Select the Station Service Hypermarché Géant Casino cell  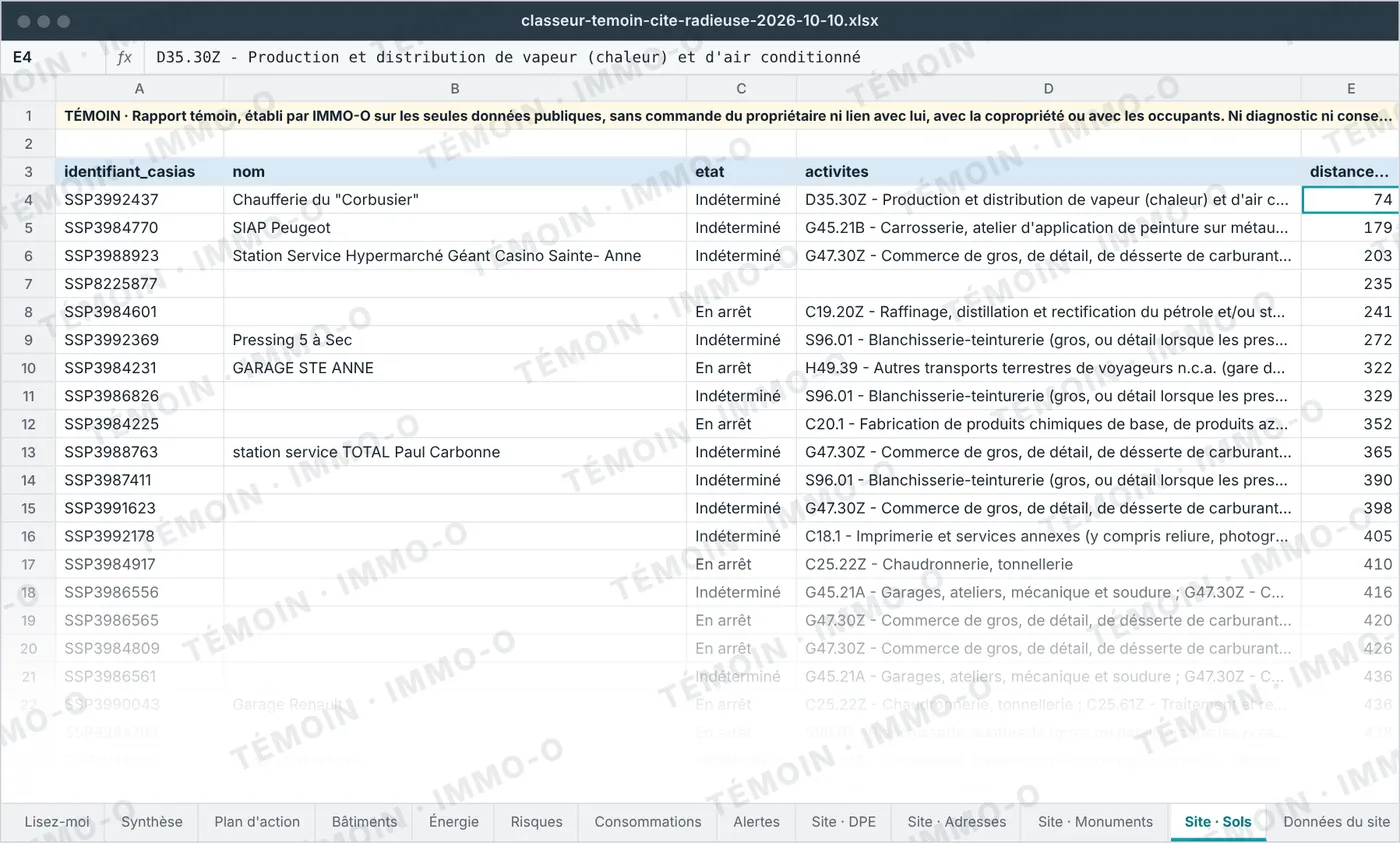click(x=455, y=256)
